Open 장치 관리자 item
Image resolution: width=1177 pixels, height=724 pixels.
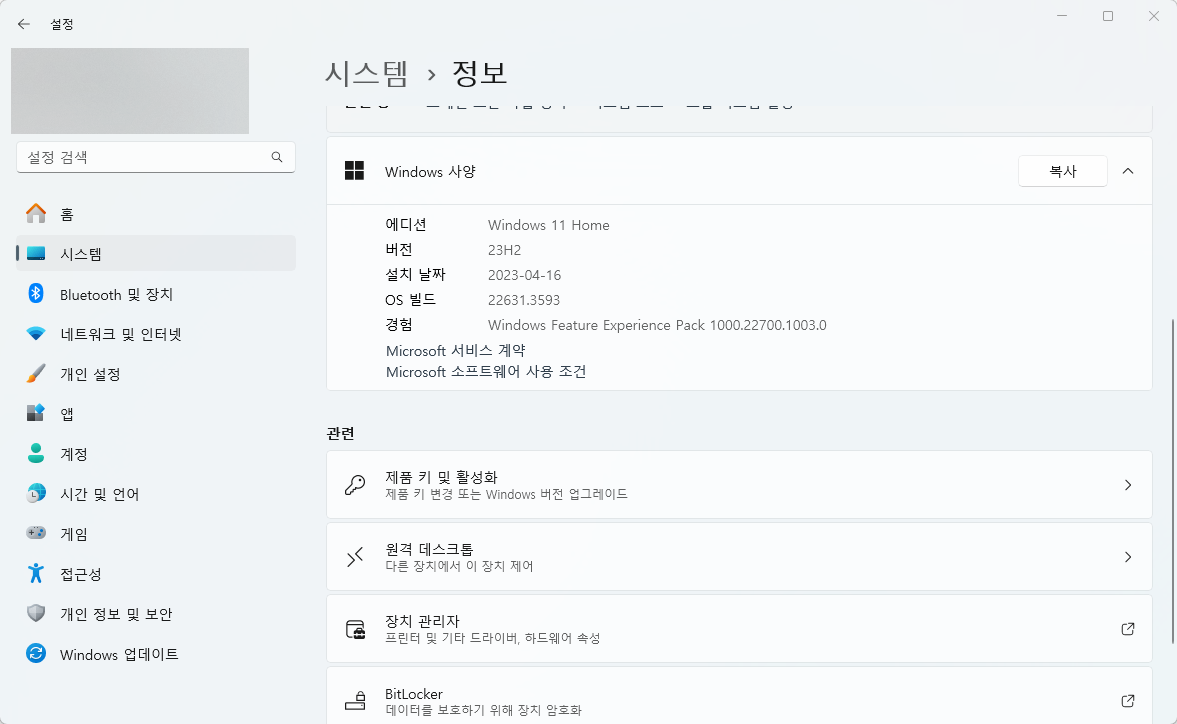tap(739, 629)
